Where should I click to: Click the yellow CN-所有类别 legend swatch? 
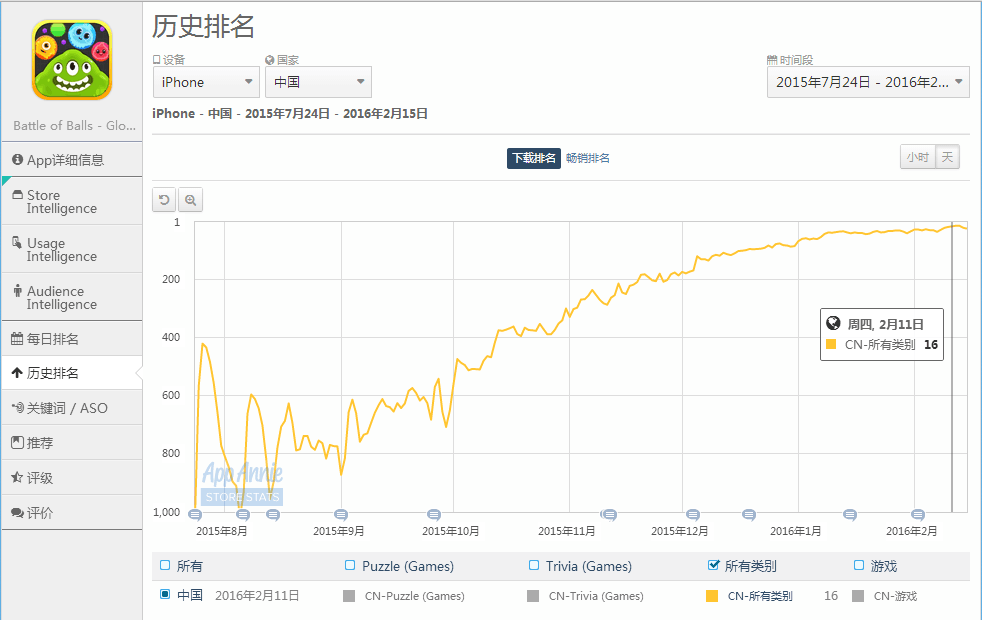(x=712, y=596)
